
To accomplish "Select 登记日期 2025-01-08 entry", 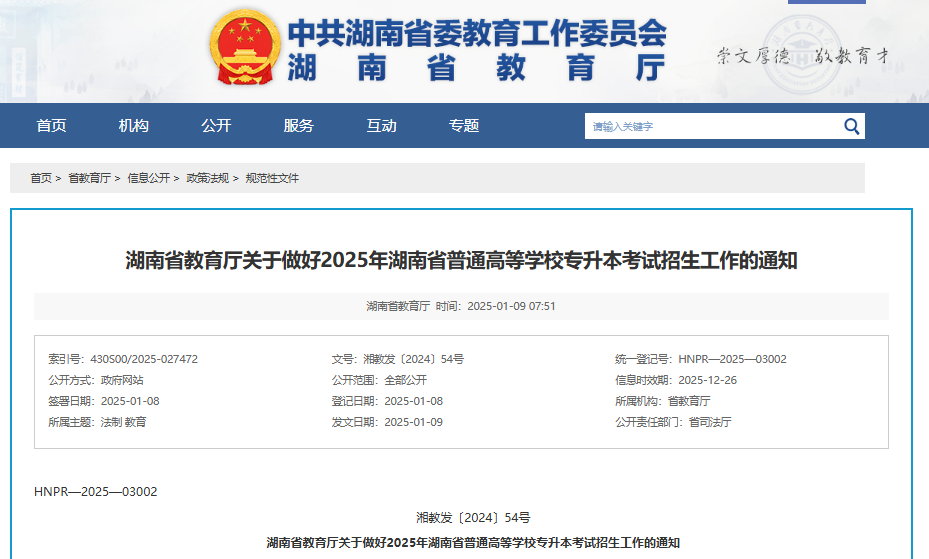I will click(x=387, y=401).
